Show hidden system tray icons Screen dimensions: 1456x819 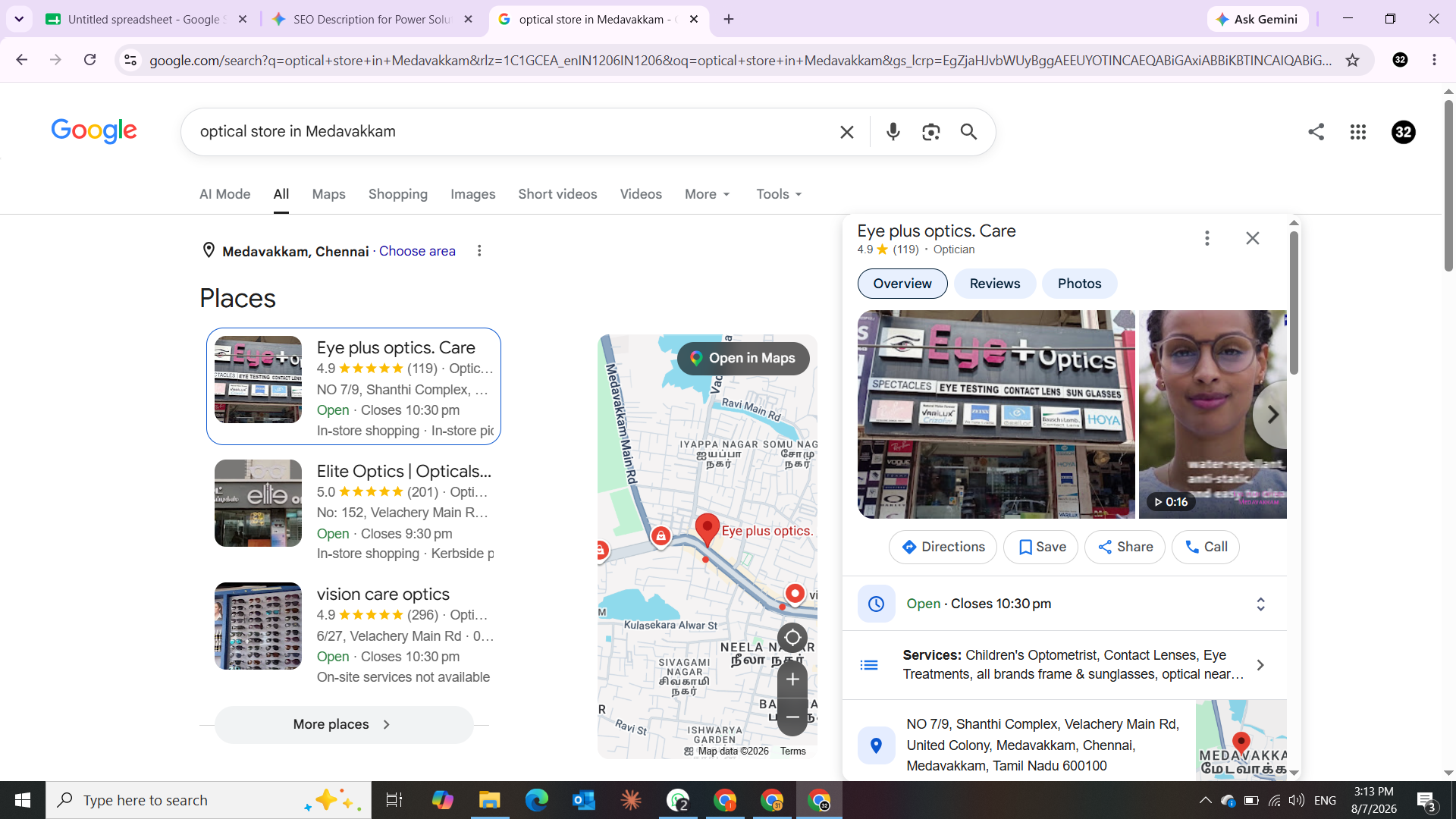tap(1205, 800)
